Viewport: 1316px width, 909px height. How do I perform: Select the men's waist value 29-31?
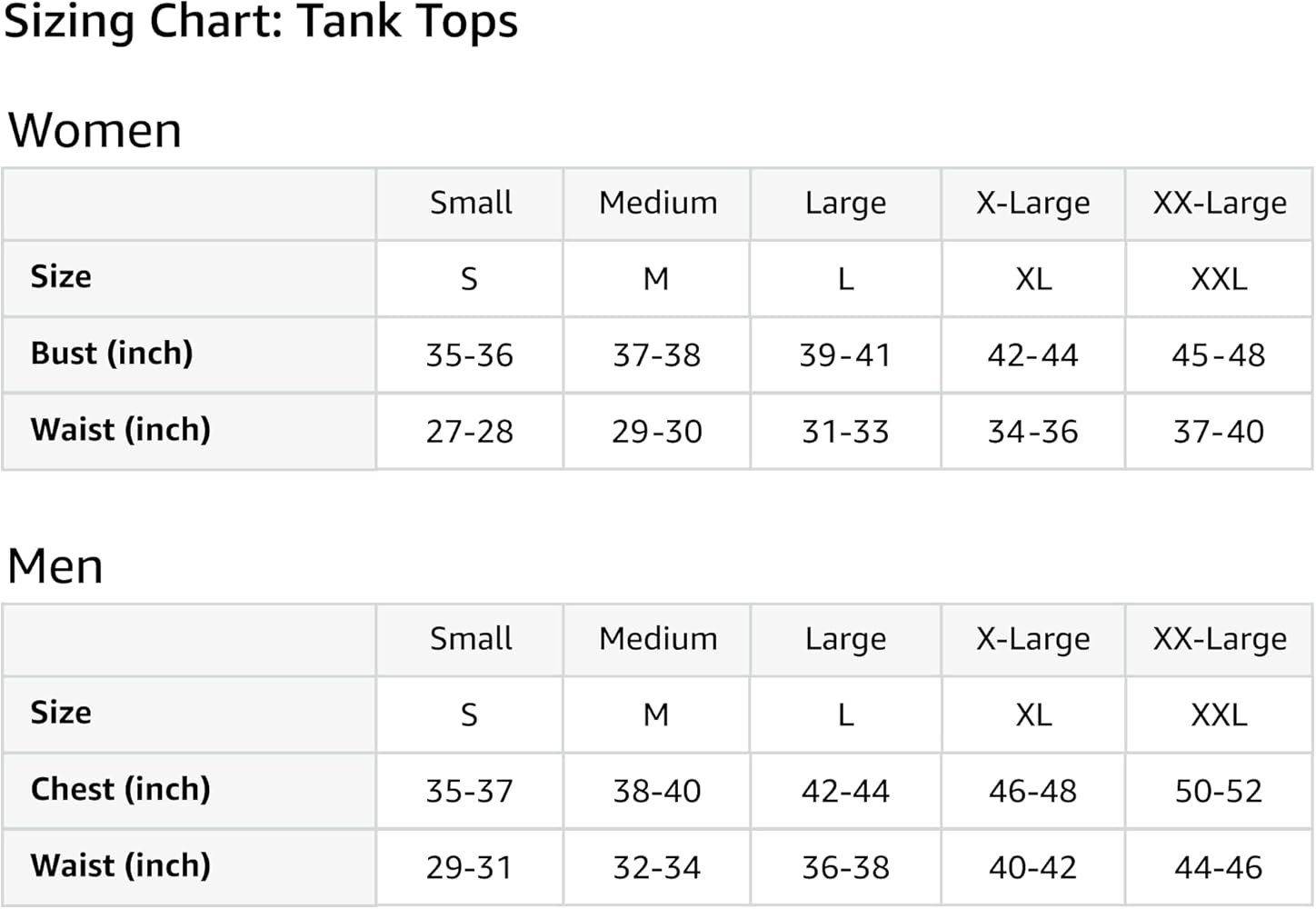click(x=470, y=868)
